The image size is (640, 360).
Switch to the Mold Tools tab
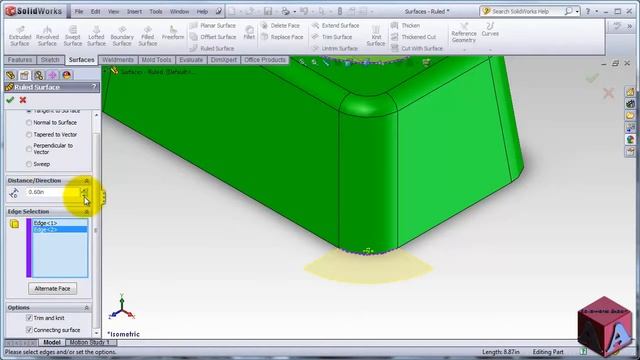[x=156, y=60]
